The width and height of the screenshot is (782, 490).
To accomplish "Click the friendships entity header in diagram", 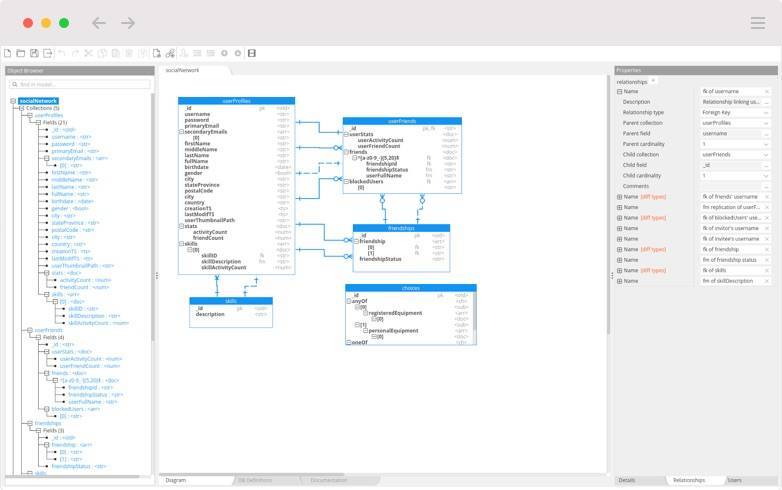I will [400, 228].
